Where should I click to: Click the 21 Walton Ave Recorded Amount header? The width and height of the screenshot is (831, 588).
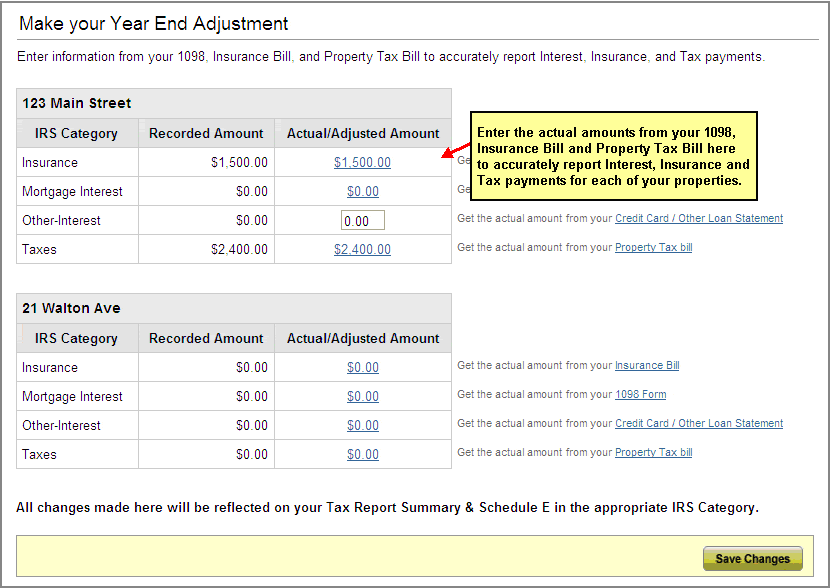pos(206,338)
